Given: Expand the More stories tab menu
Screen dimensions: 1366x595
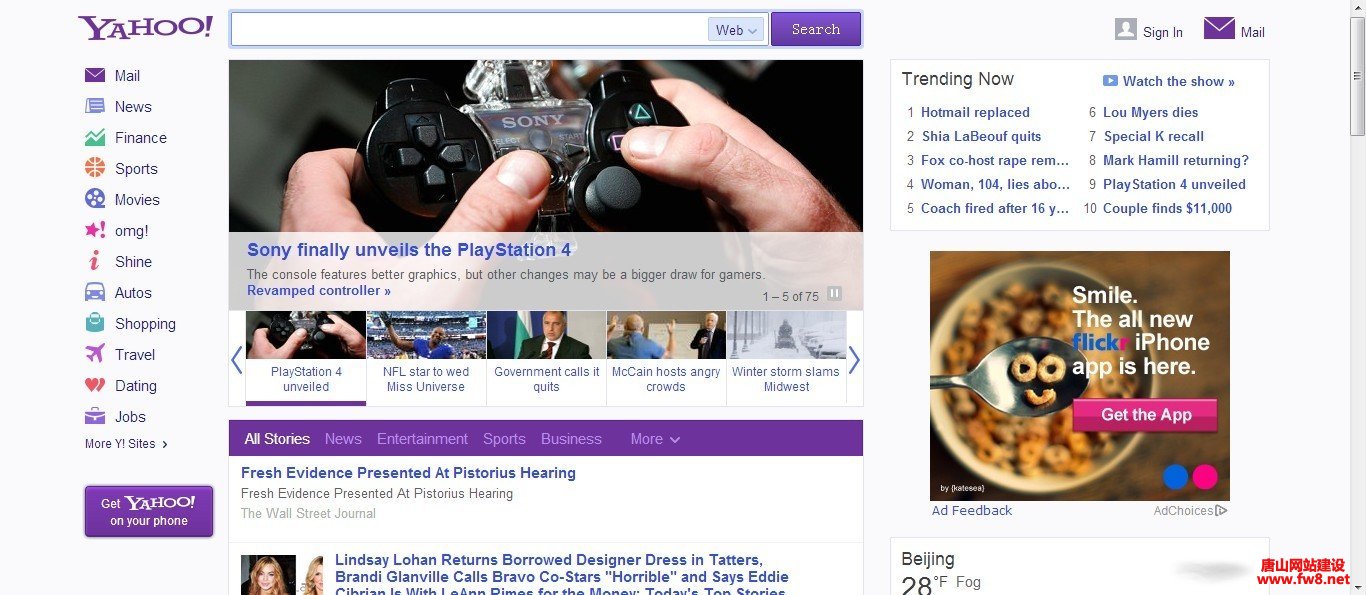Looking at the screenshot, I should tap(655, 439).
